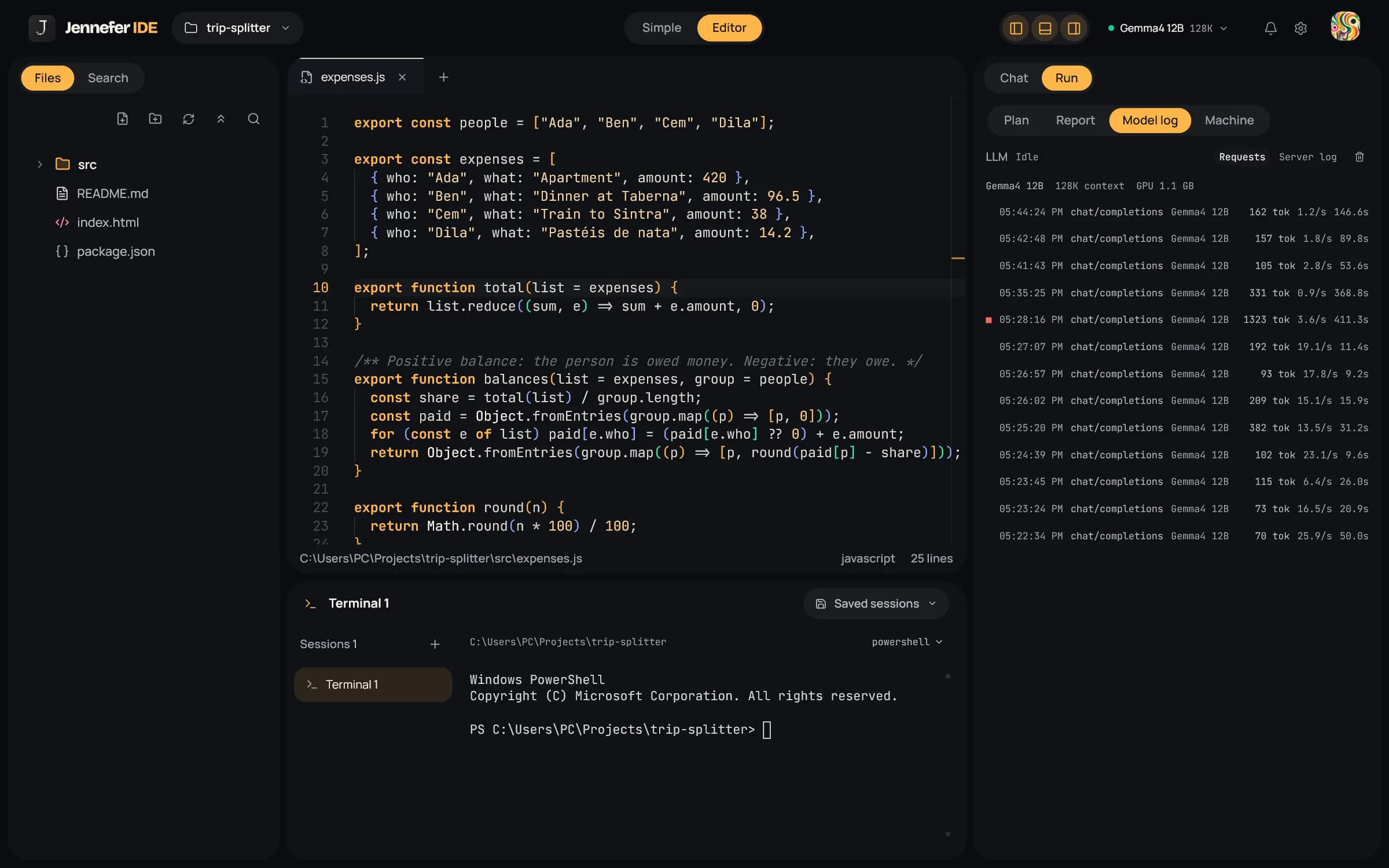1389x868 pixels.
Task: Switch to Editor mode
Action: [x=729, y=28]
